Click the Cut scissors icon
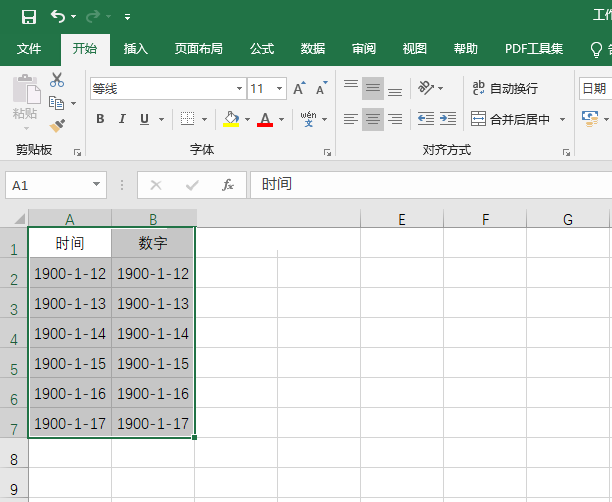This screenshot has width=612, height=502. tap(57, 80)
